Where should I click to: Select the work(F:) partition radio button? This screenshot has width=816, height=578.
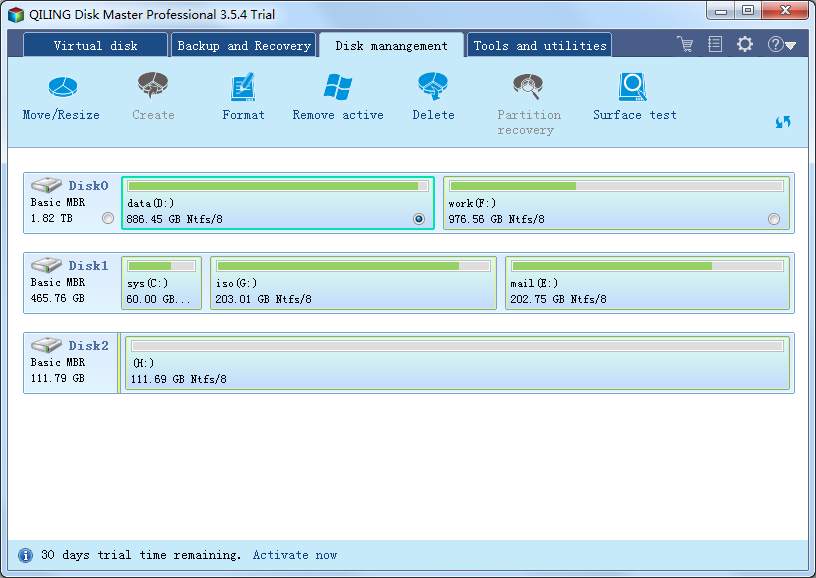pos(774,219)
